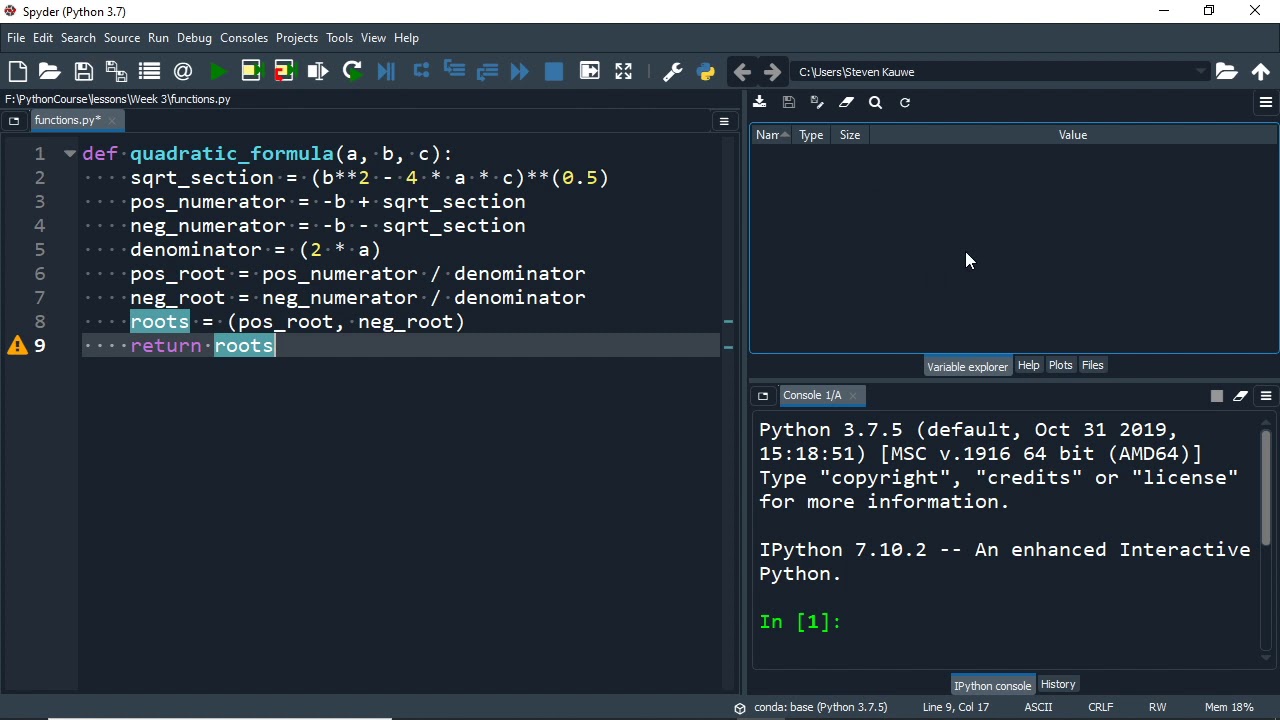Switch to the Plots tab
Image resolution: width=1280 pixels, height=720 pixels.
point(1060,365)
